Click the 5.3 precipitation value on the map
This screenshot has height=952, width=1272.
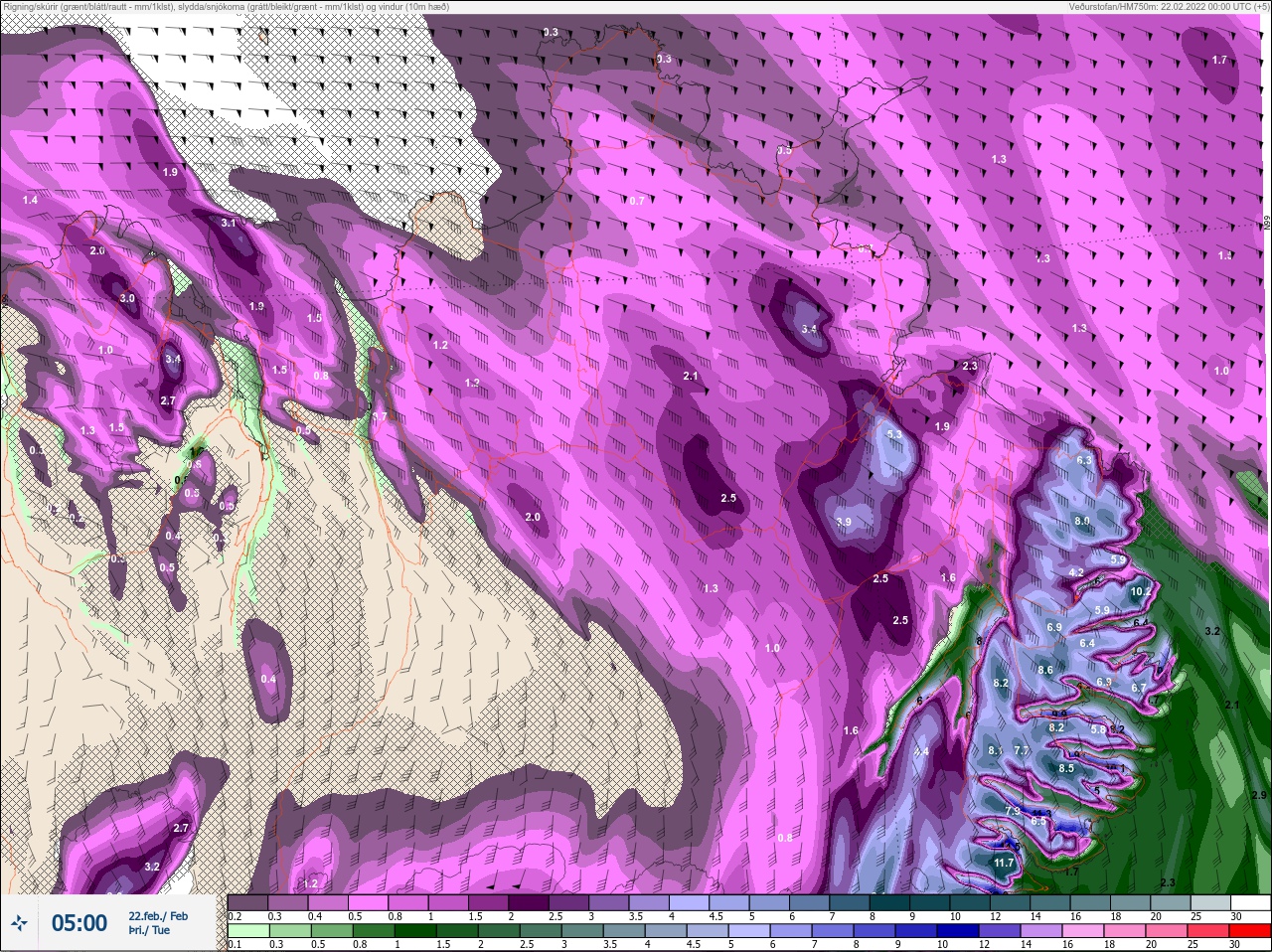point(894,434)
